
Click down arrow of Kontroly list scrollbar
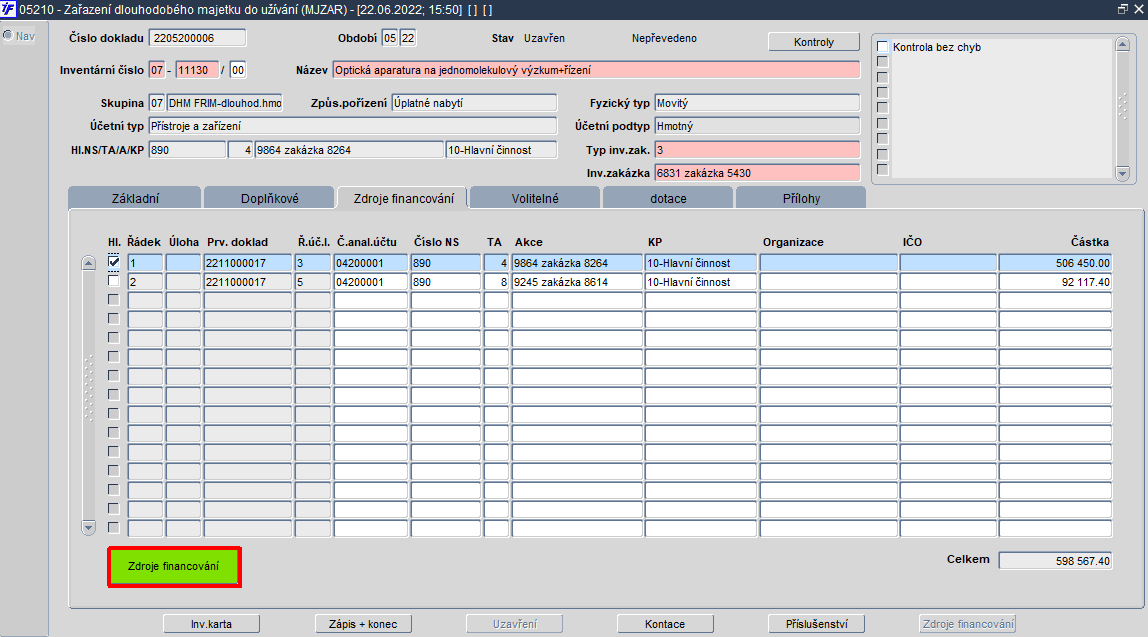pos(1122,173)
